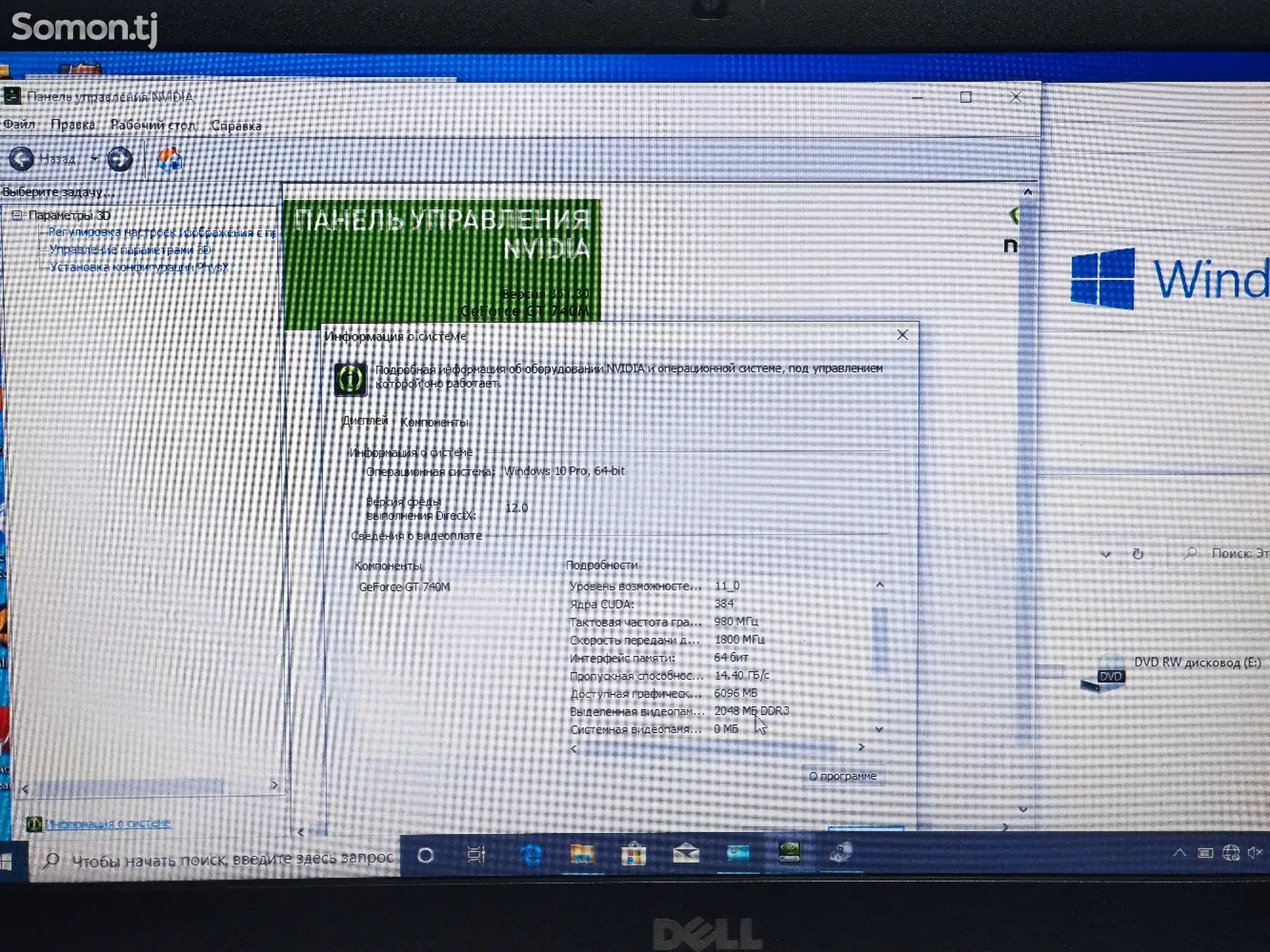Open the Файл menu
This screenshot has width=1270, height=952.
click(19, 124)
